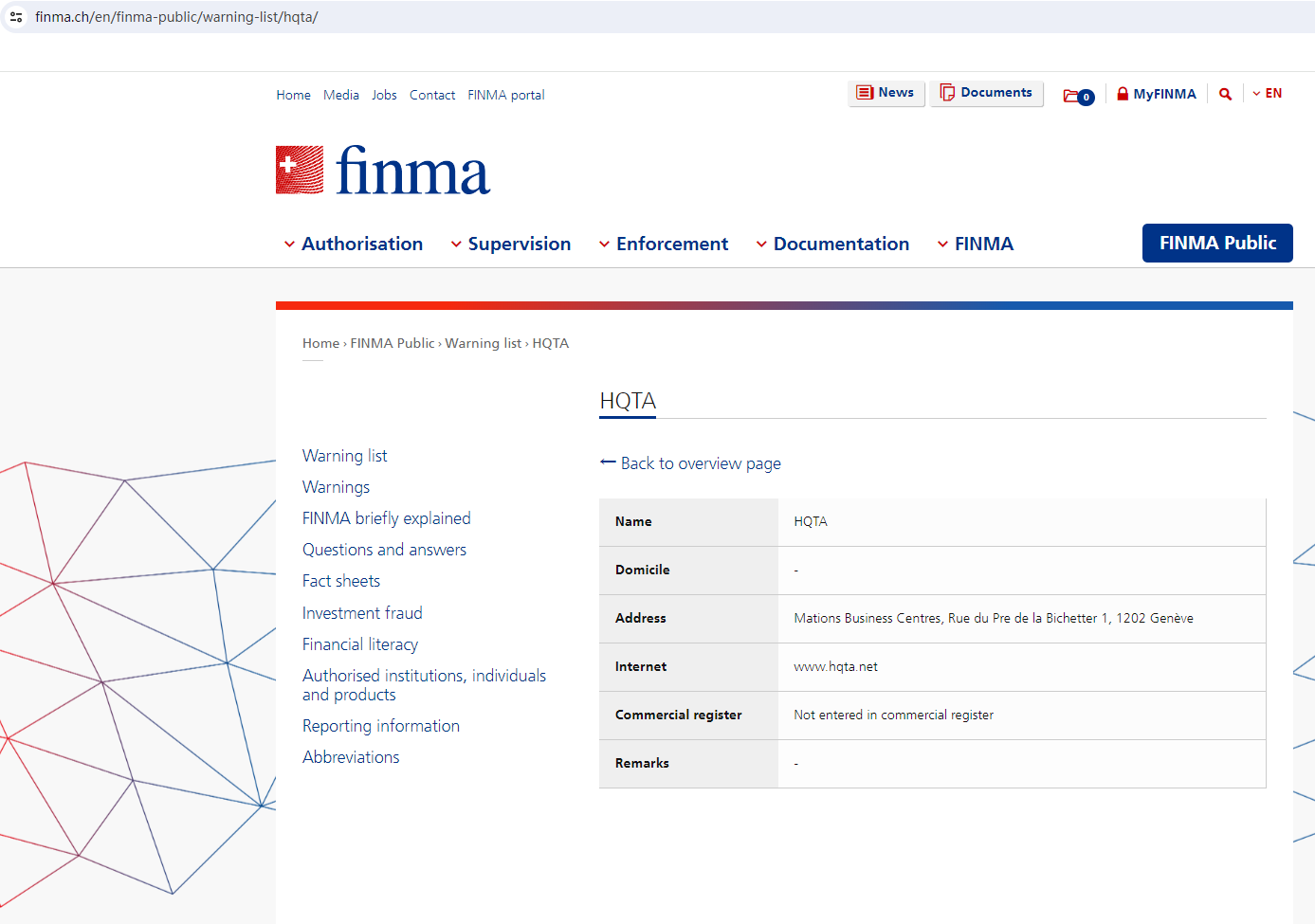Expand the Authorisation menu
The height and width of the screenshot is (924, 1315).
coord(353,244)
